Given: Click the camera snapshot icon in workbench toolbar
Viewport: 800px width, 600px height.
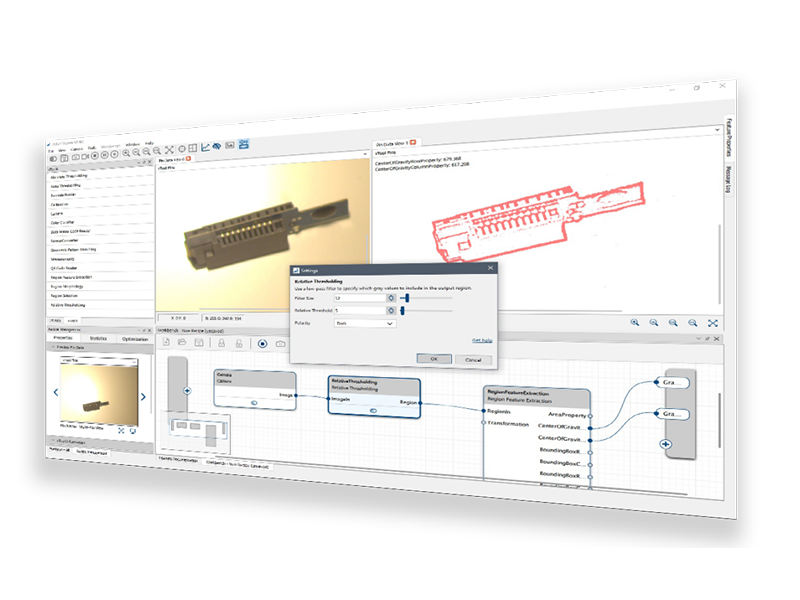Looking at the screenshot, I should 281,343.
